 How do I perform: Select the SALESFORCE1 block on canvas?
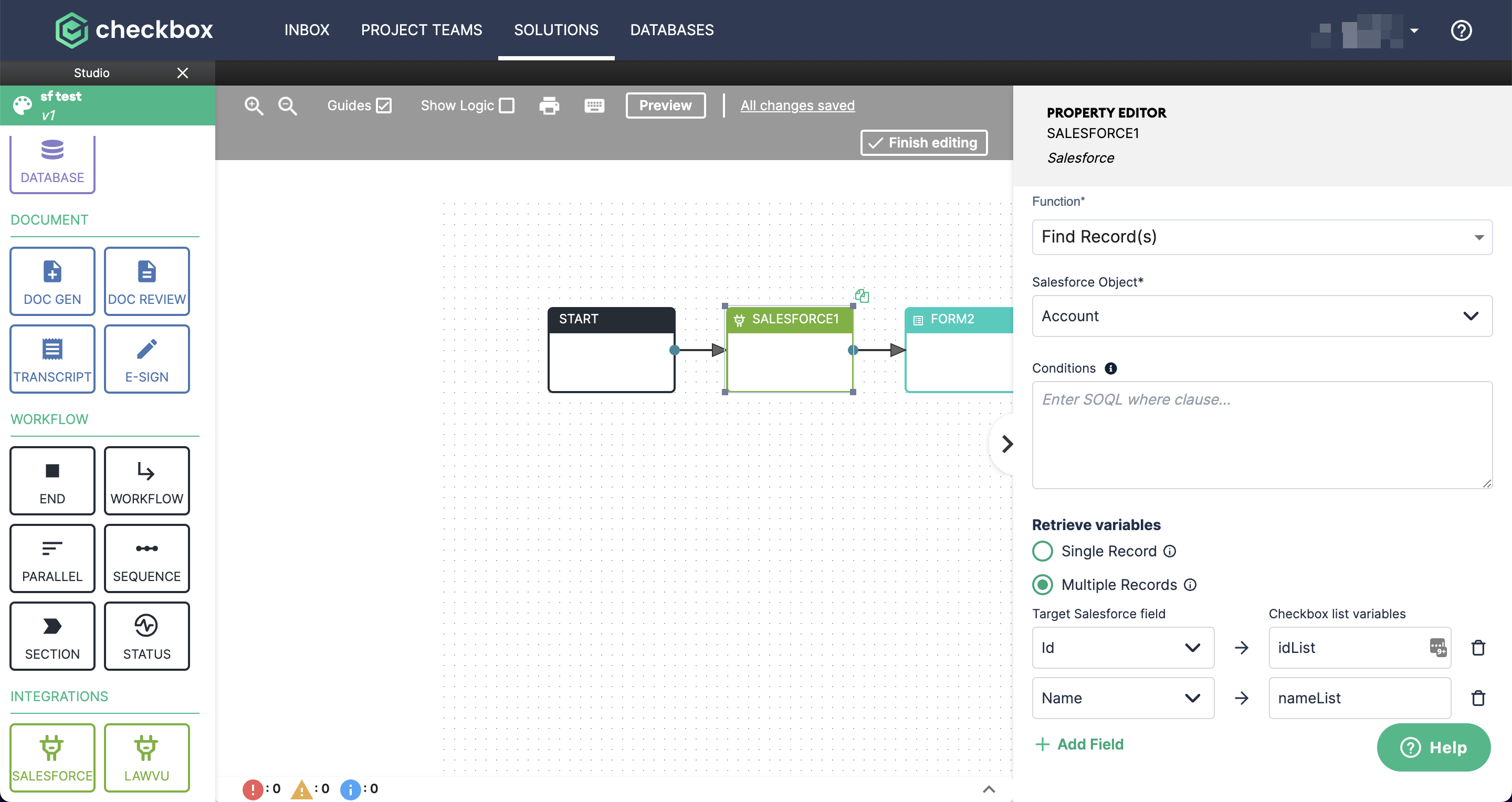tap(790, 350)
